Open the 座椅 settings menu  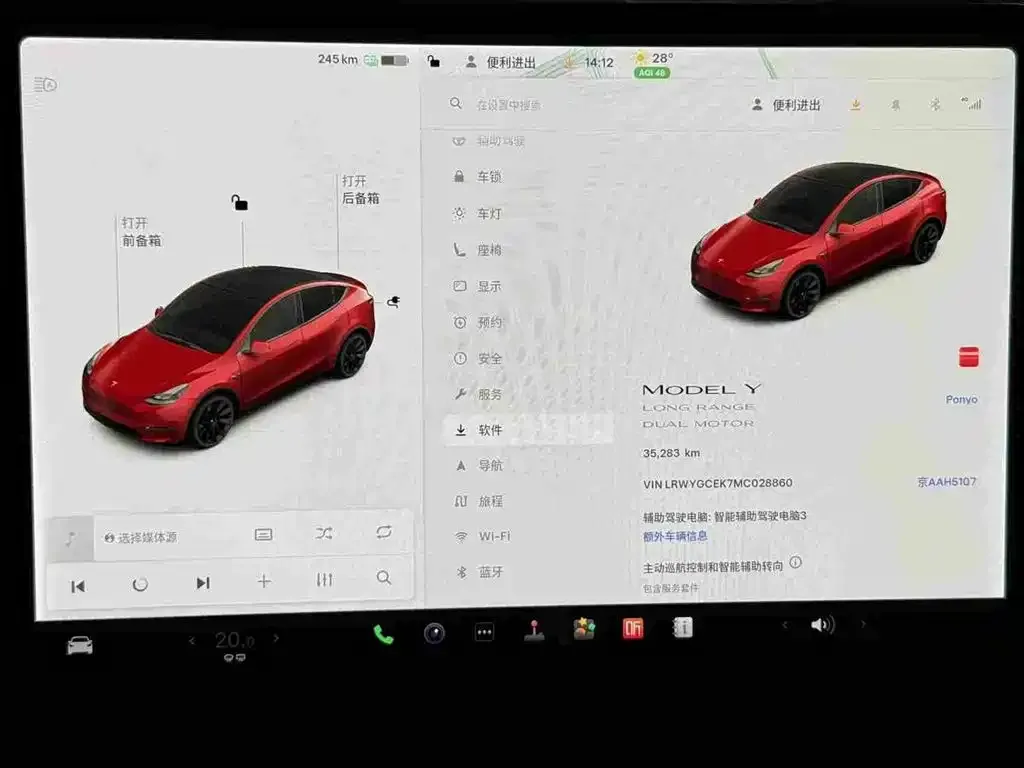point(530,250)
